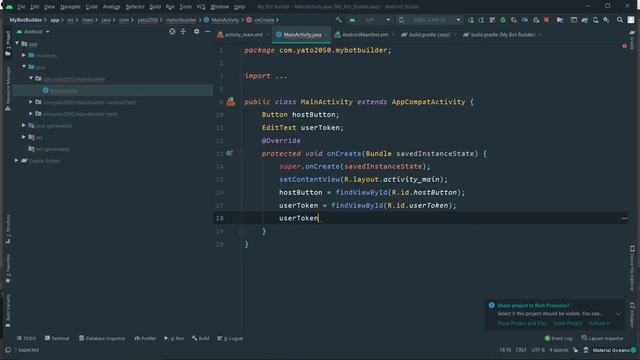Click the user avatar icon at top right

coord(631,20)
